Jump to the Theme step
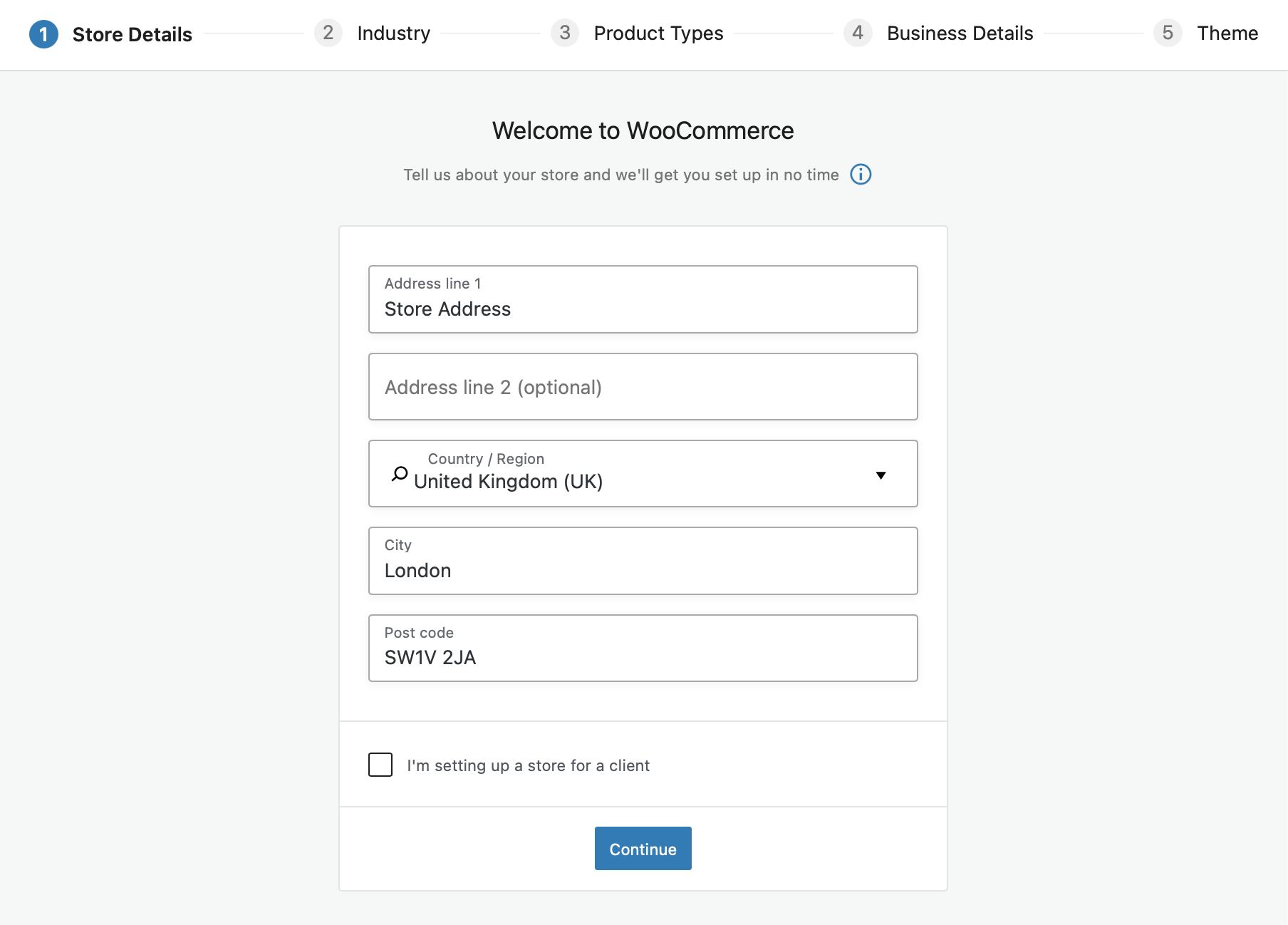Image resolution: width=1288 pixels, height=925 pixels. (1227, 33)
